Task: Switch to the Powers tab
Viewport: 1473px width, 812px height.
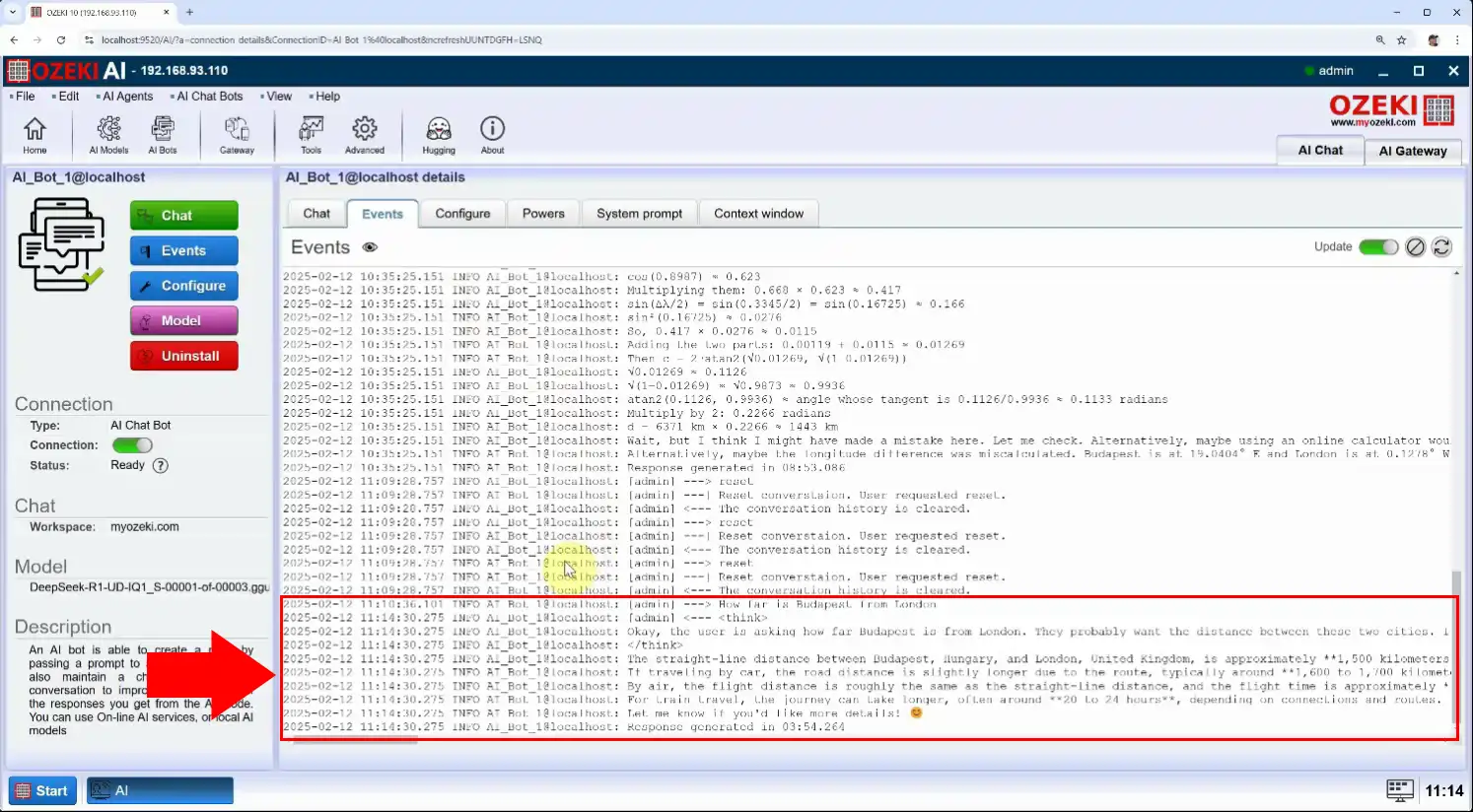Action: pos(543,214)
